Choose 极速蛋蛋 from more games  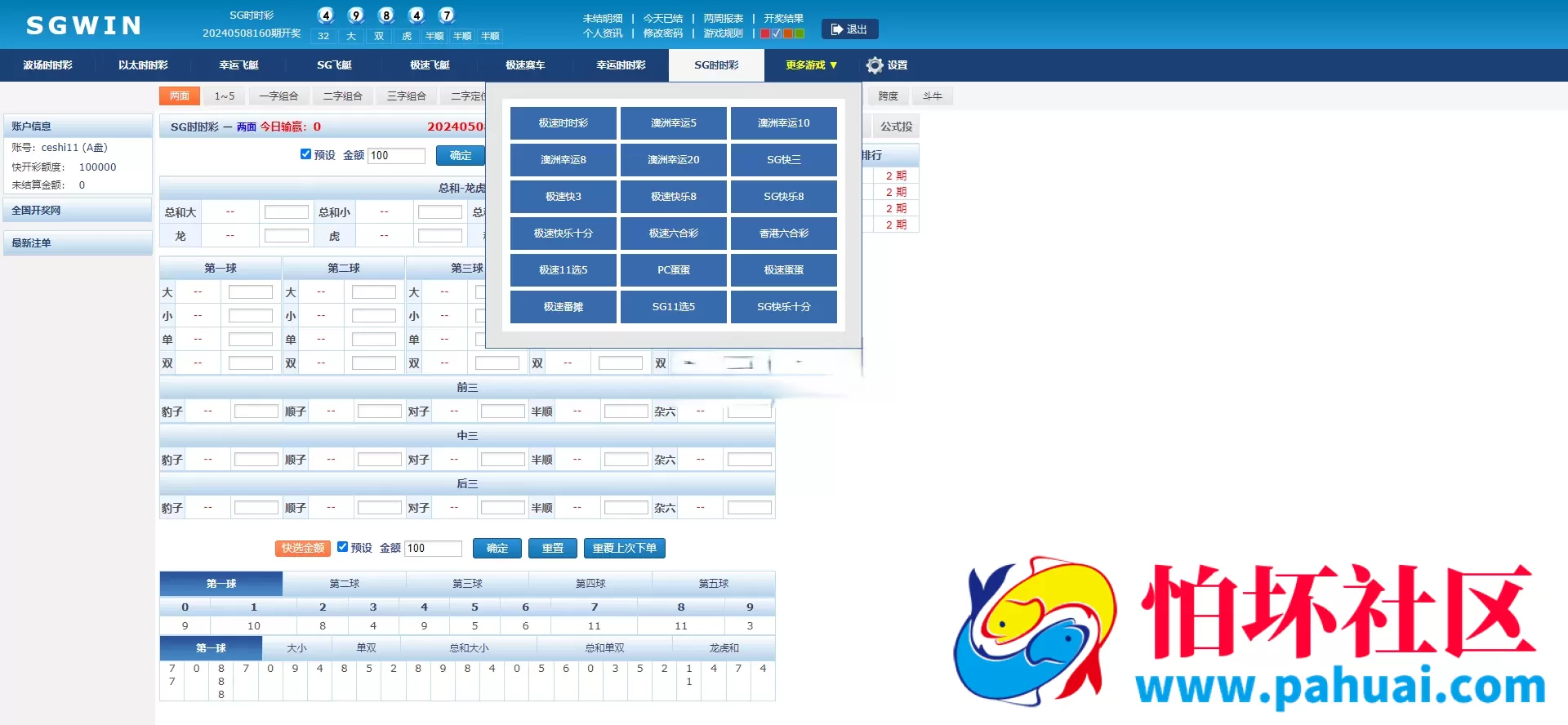(784, 270)
